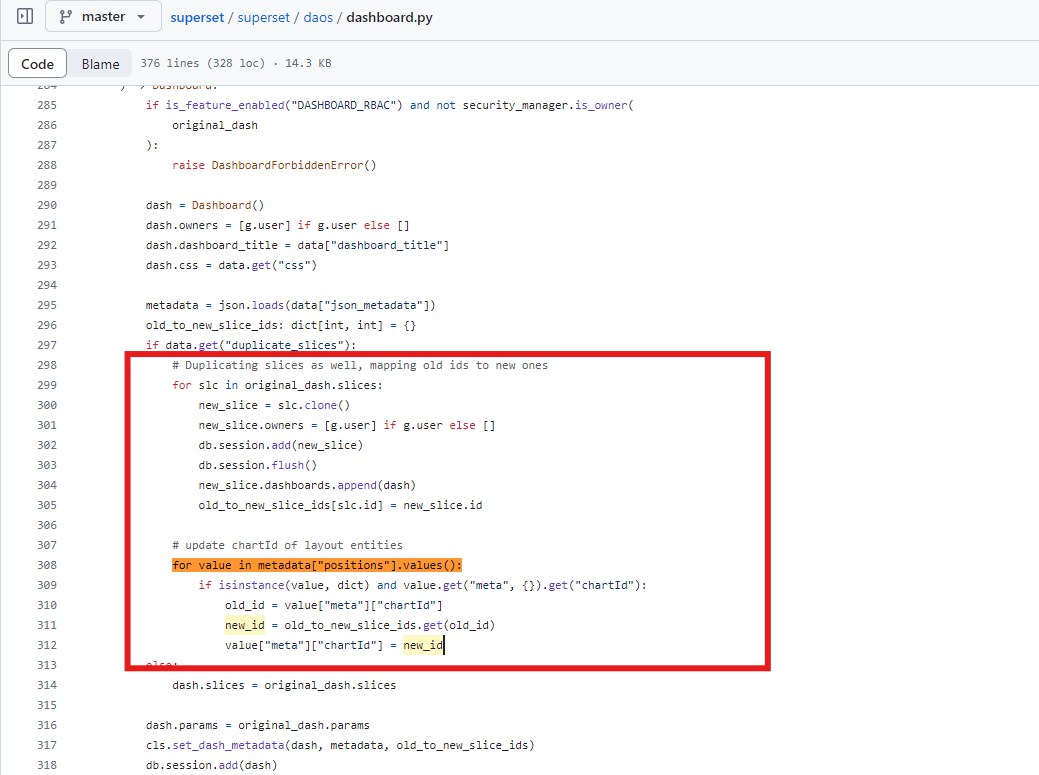Click the highlighted new_id on line 312

click(x=423, y=645)
